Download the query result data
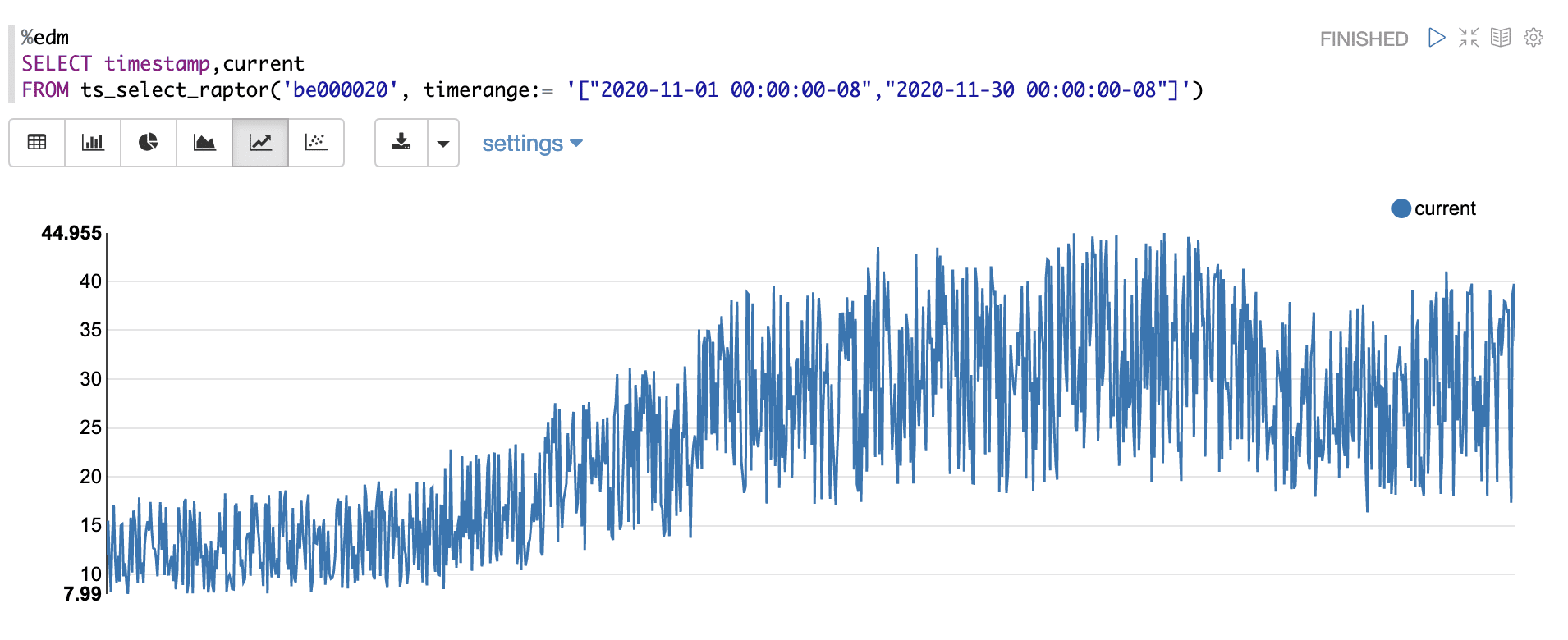The image size is (1568, 640). [x=401, y=143]
